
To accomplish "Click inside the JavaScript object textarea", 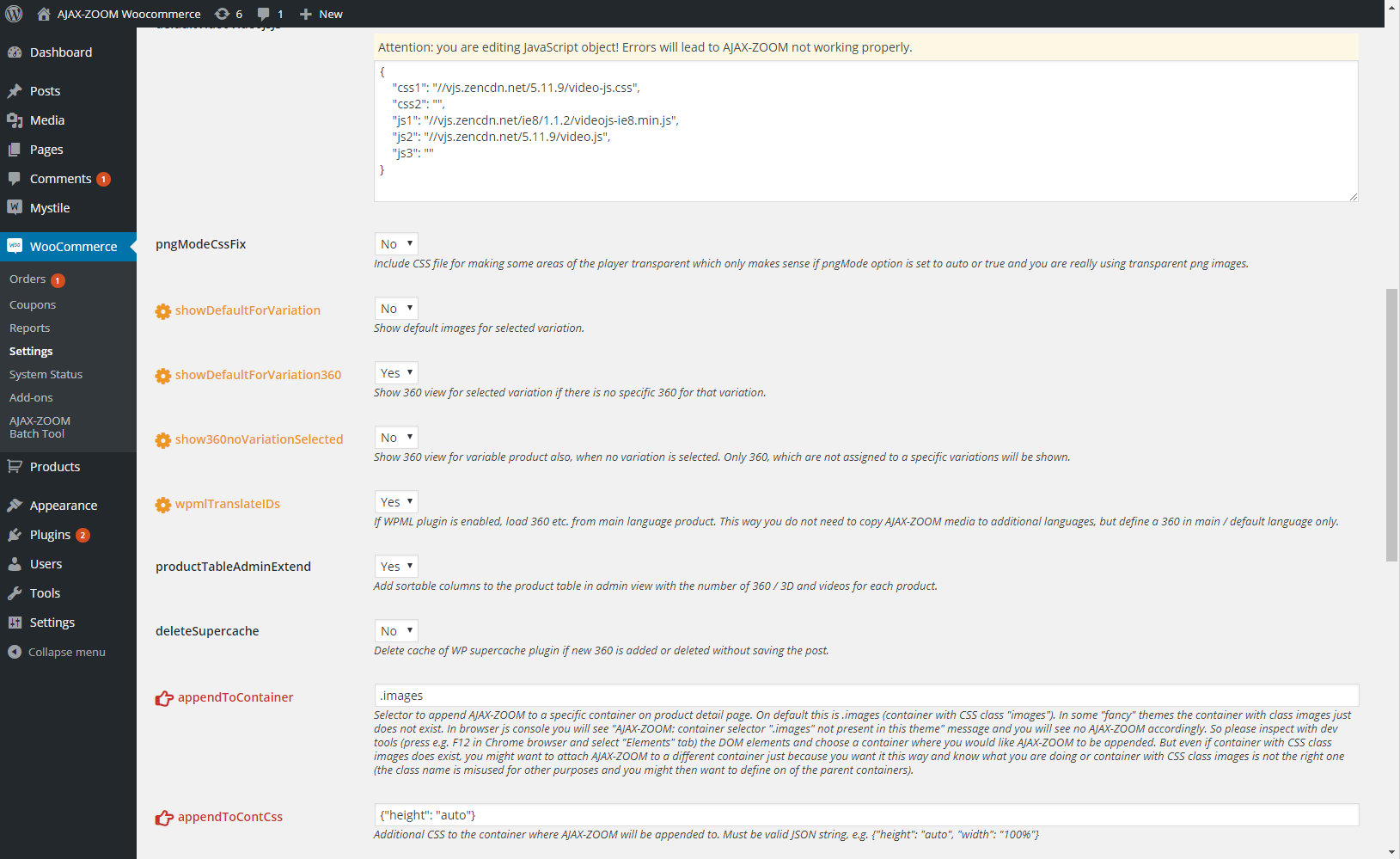I will click(x=866, y=132).
